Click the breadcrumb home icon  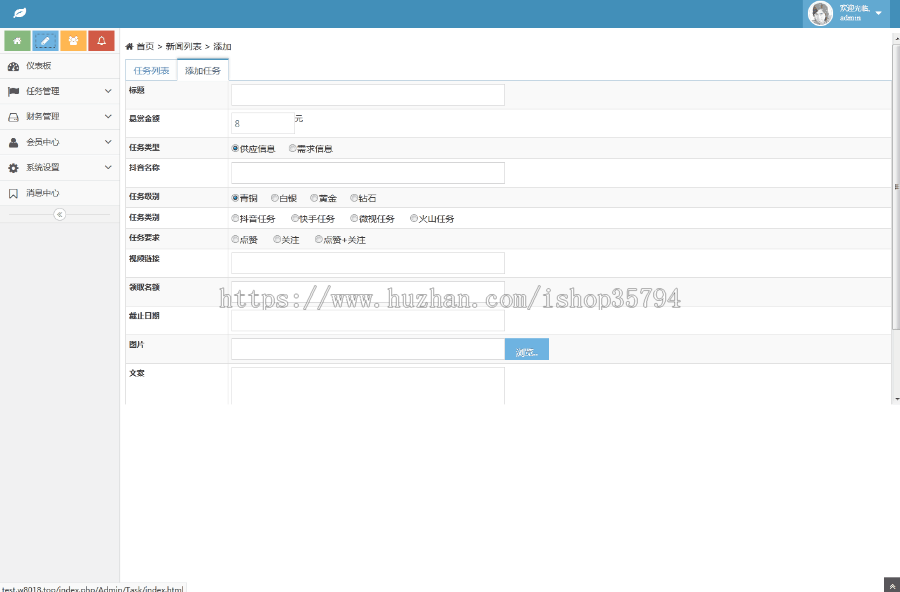pos(129,47)
